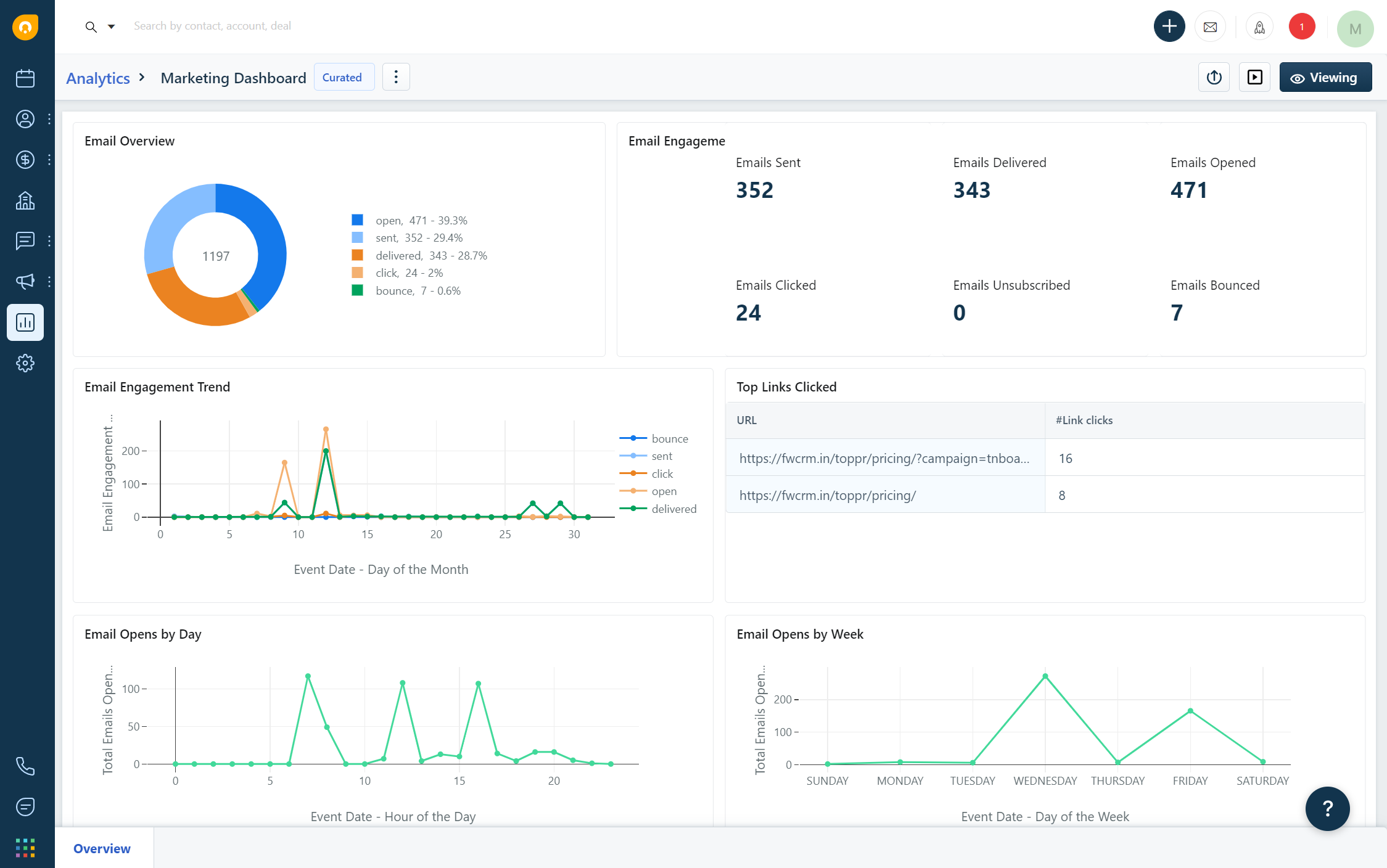1387x868 pixels.
Task: Open the rocket launch icon in header
Action: click(x=1259, y=27)
